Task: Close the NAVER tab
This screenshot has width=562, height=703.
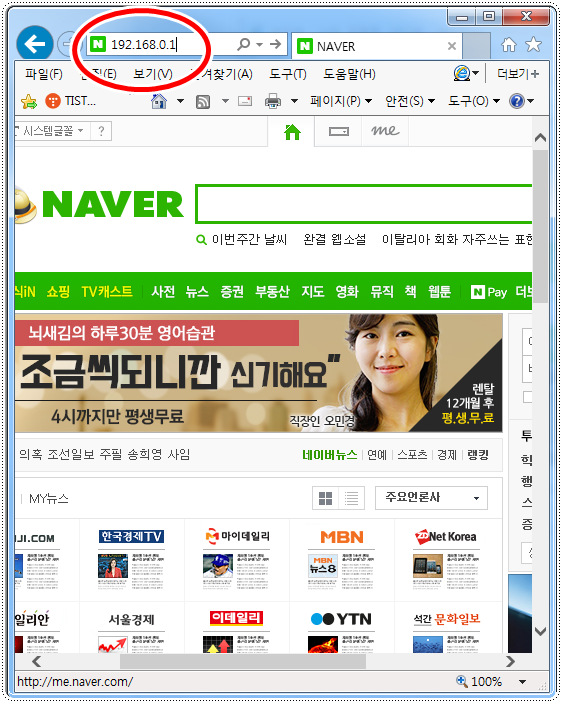Action: [452, 46]
